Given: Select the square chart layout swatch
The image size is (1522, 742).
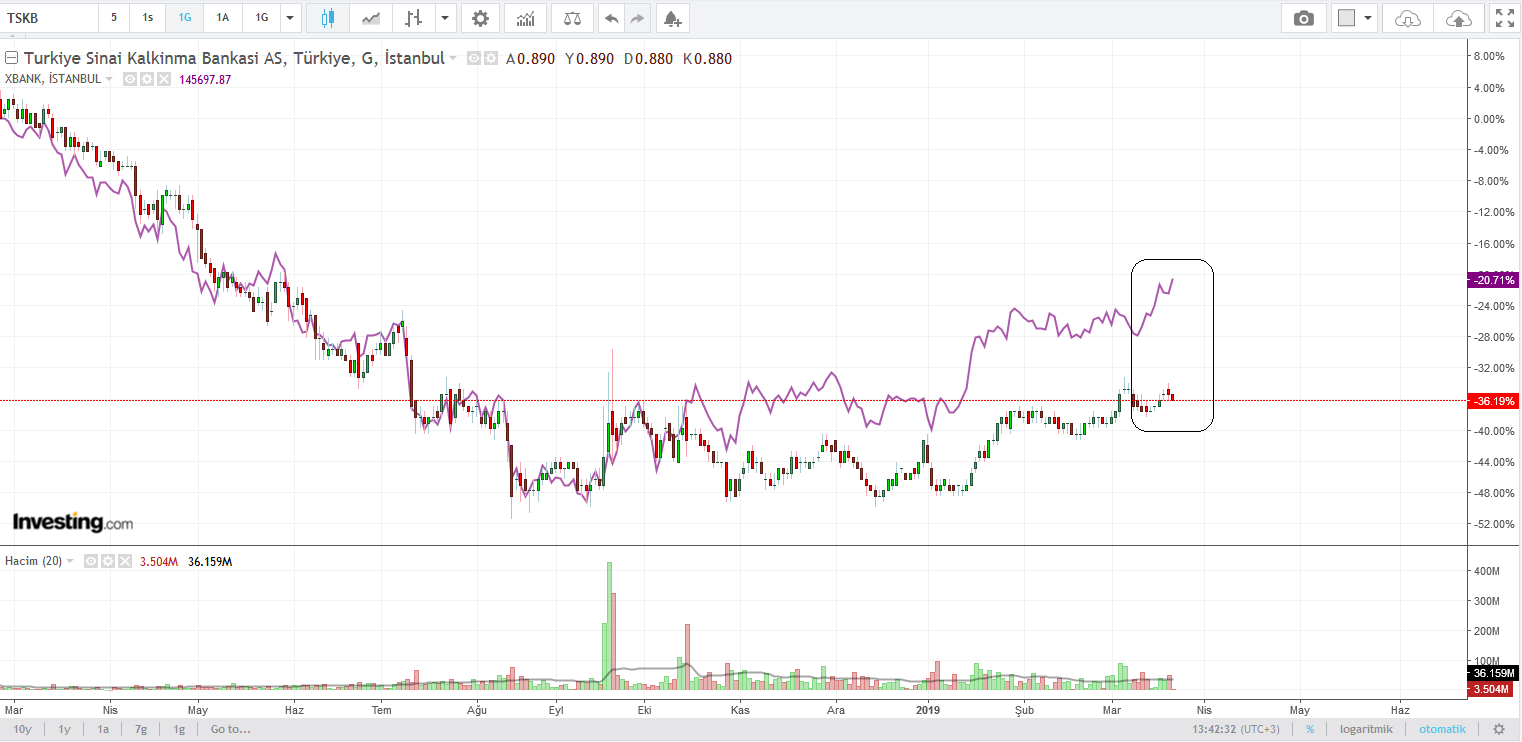Looking at the screenshot, I should 1346,18.
